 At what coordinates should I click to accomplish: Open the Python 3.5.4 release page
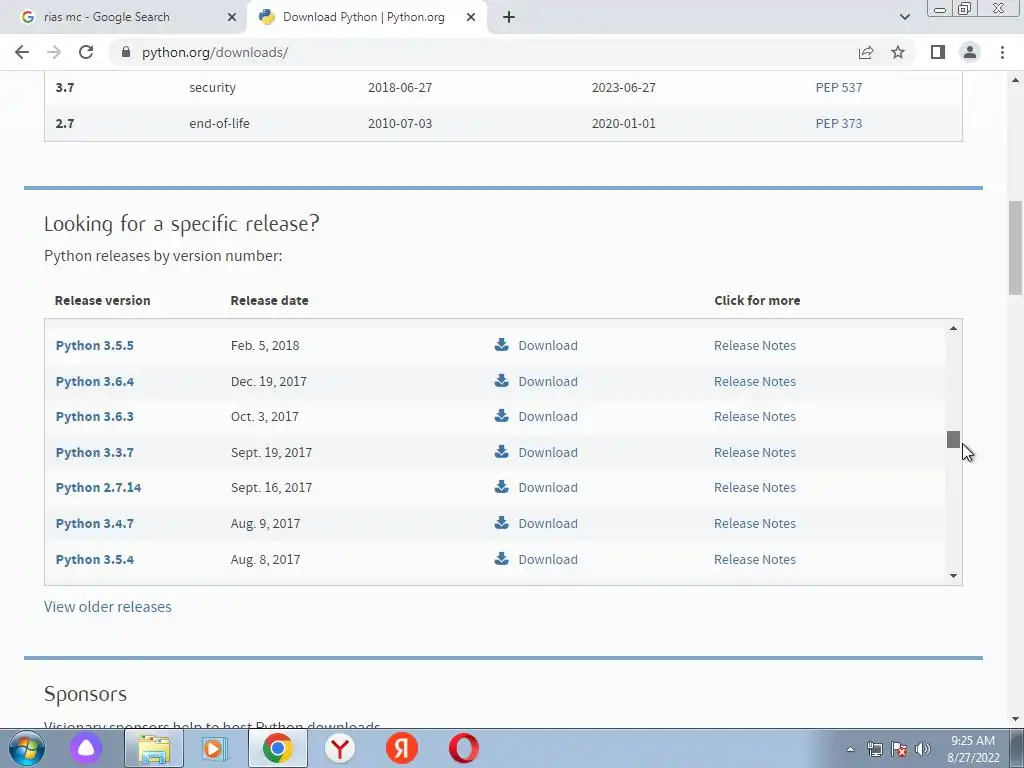[x=95, y=560]
